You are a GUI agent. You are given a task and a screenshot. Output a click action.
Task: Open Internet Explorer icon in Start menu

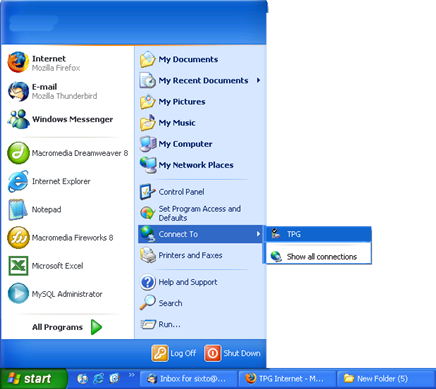[x=18, y=181]
